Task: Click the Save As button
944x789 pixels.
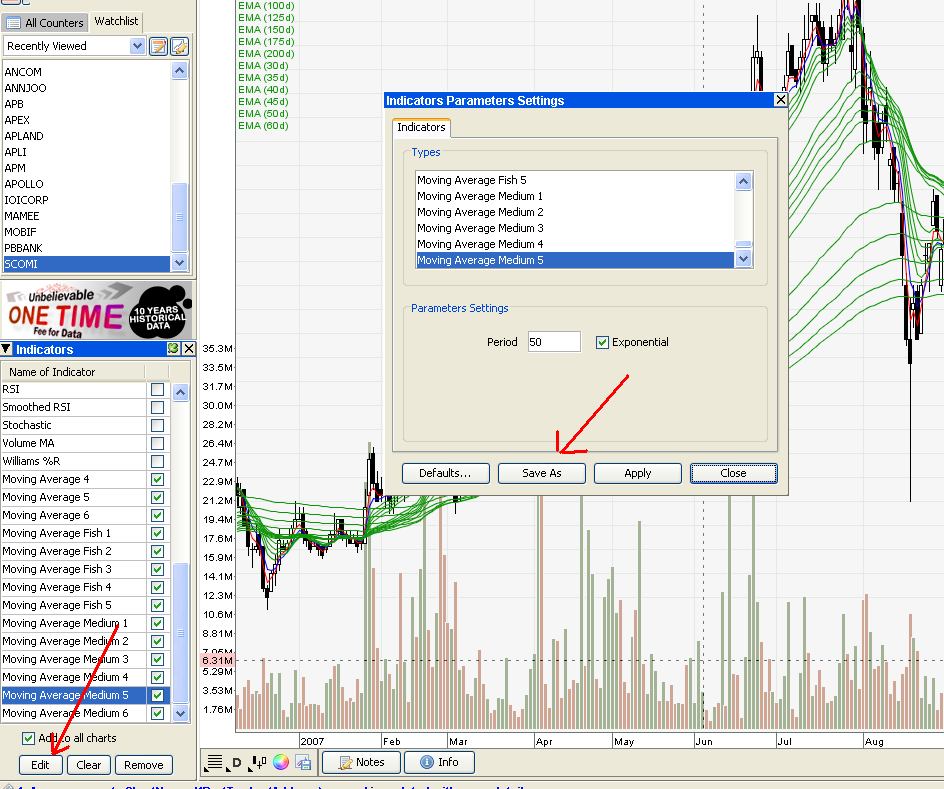Action: [x=542, y=473]
